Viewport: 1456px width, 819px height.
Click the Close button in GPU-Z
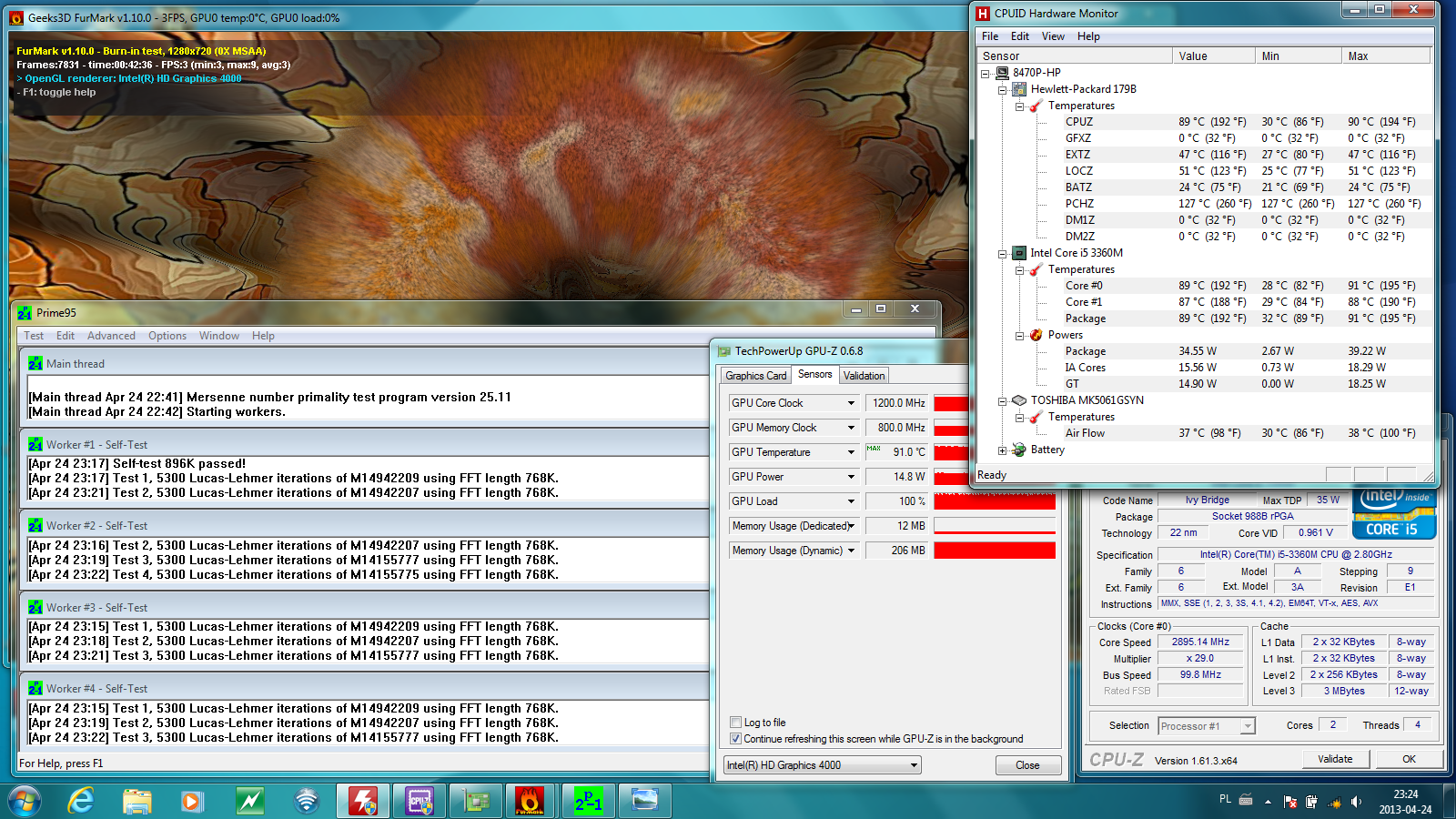[1027, 765]
